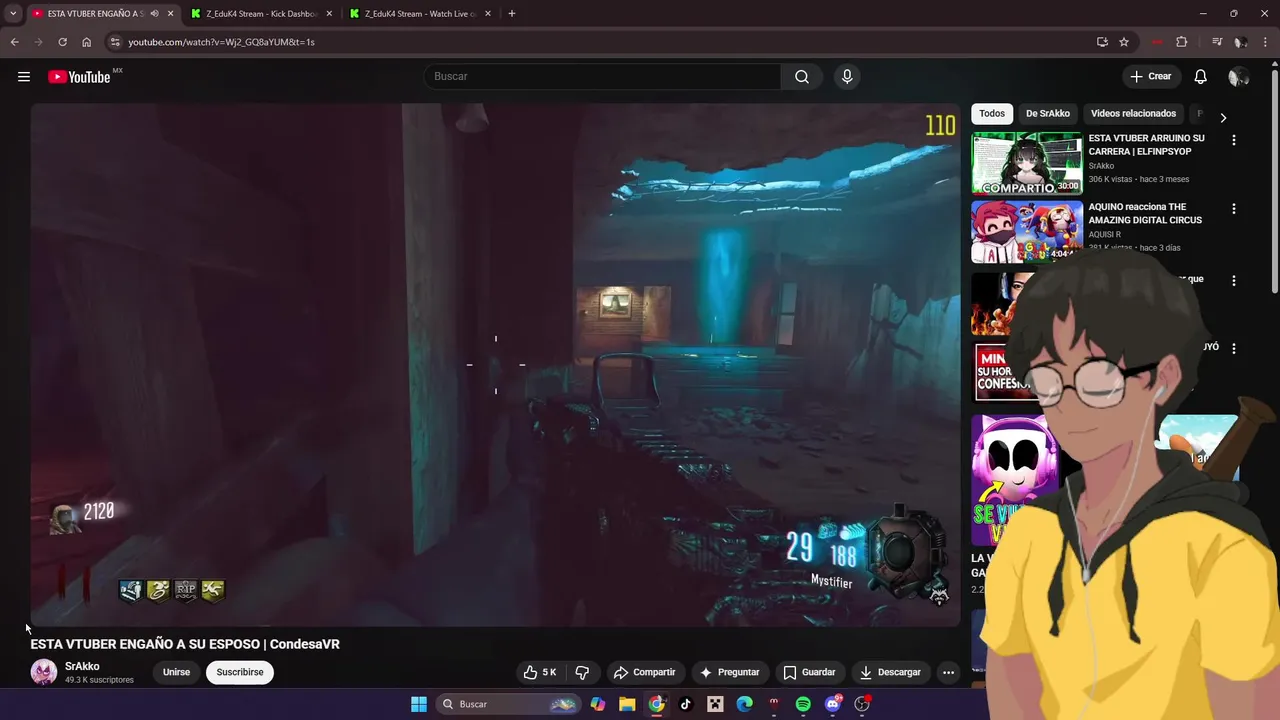Open Chrome media controls icon
The width and height of the screenshot is (1280, 720).
1216,42
